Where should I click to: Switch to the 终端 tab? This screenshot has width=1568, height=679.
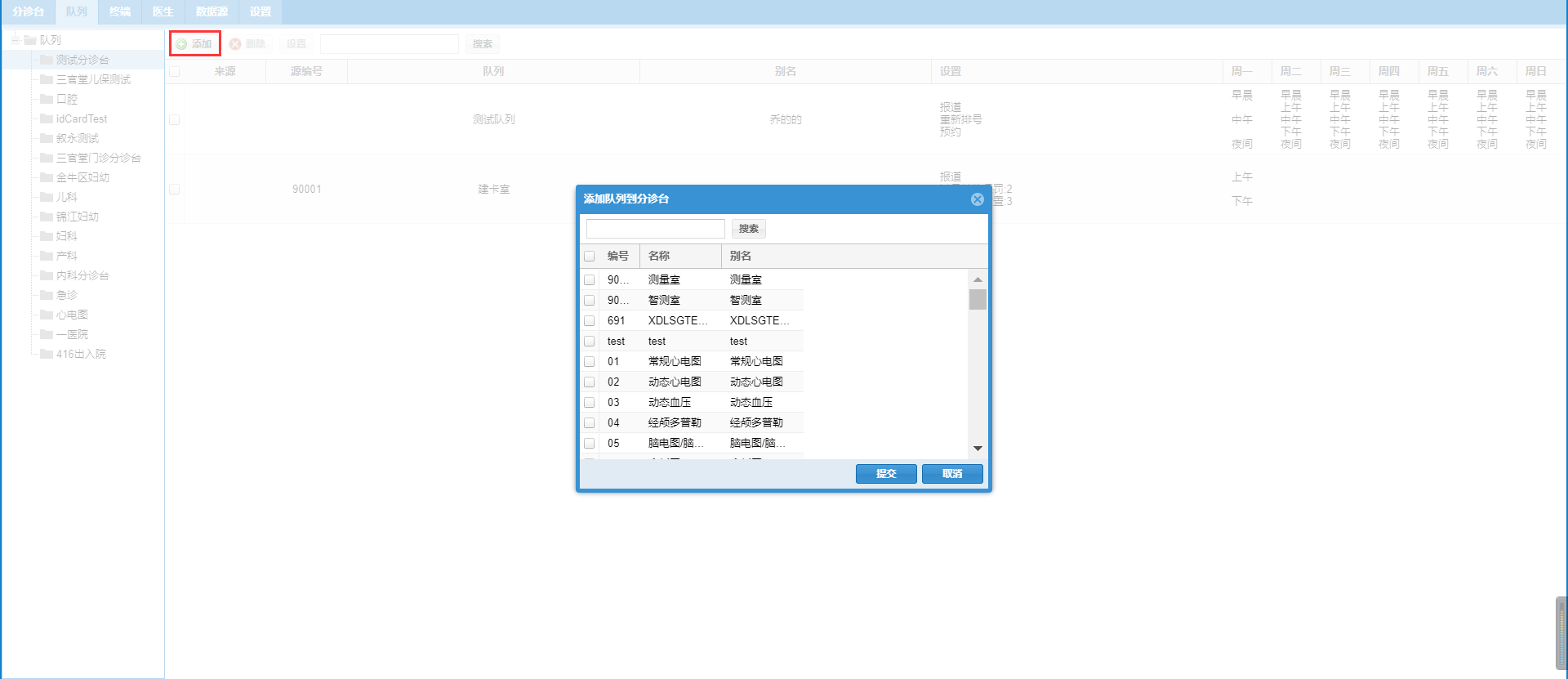coord(120,11)
